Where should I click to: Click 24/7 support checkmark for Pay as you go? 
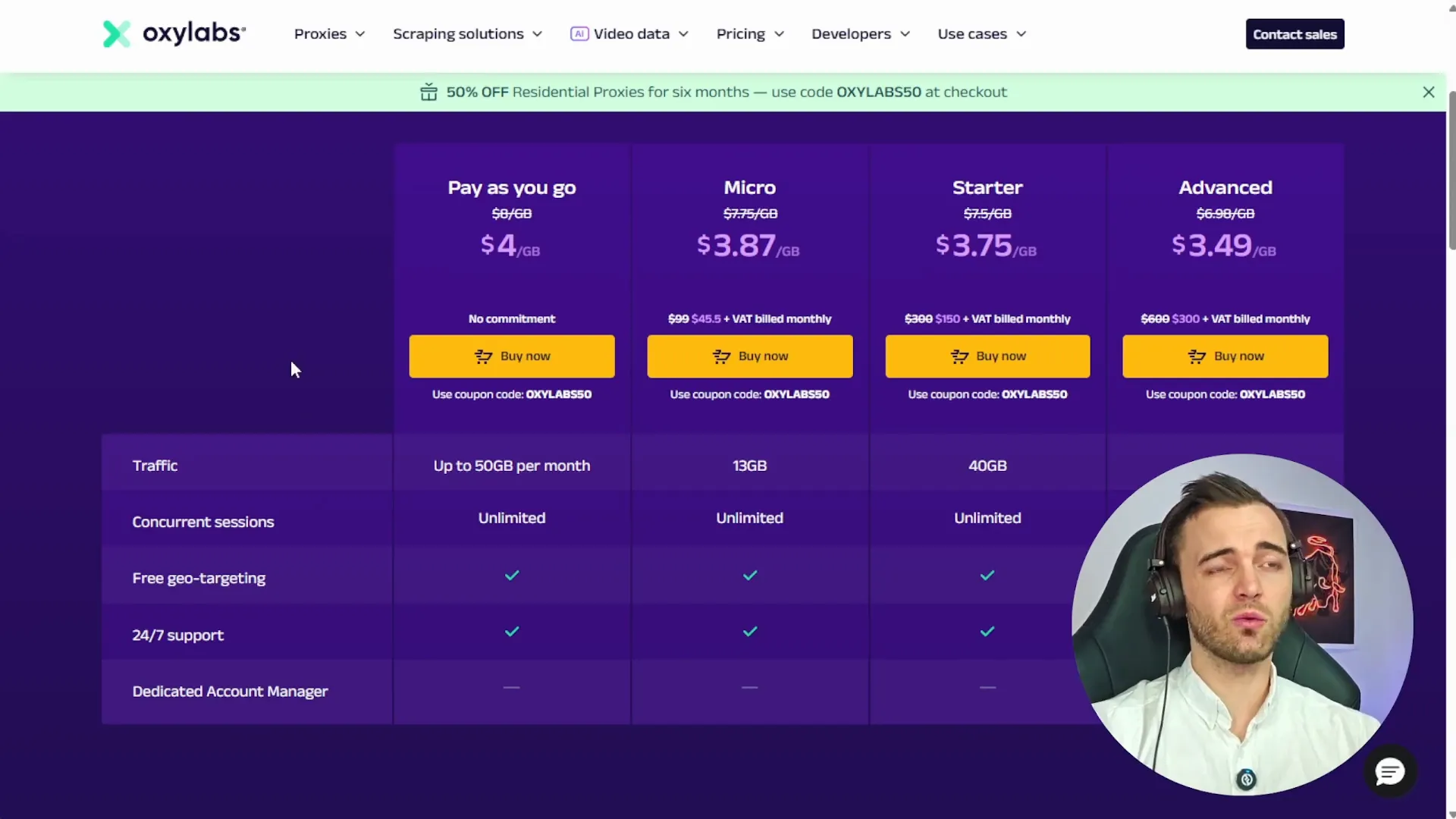[512, 632]
